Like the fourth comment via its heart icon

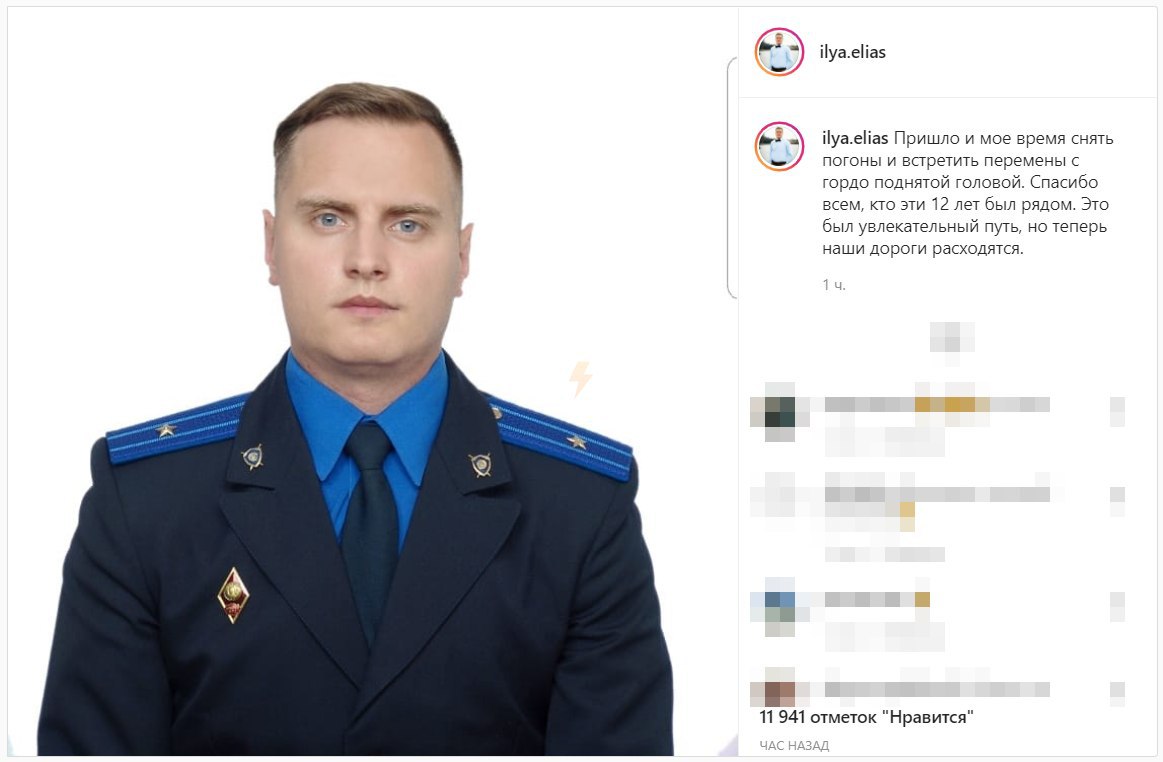coord(1117,693)
